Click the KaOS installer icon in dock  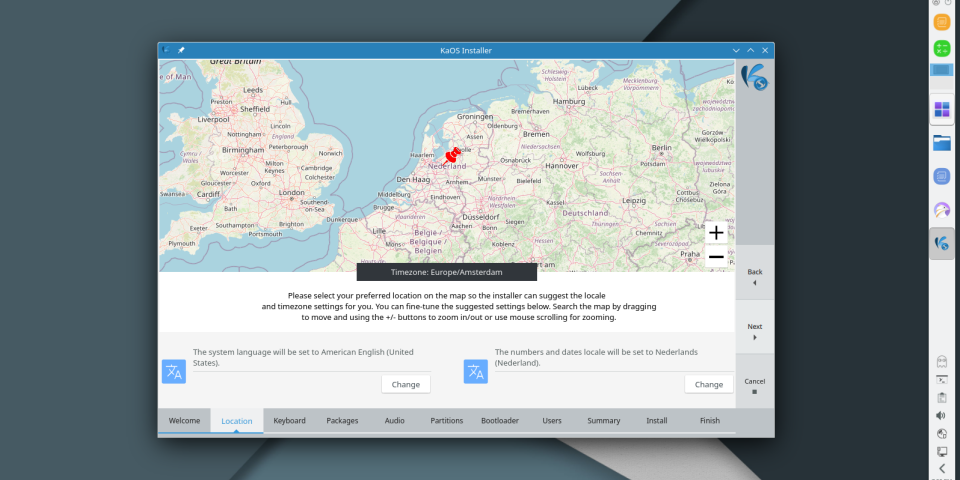point(941,243)
